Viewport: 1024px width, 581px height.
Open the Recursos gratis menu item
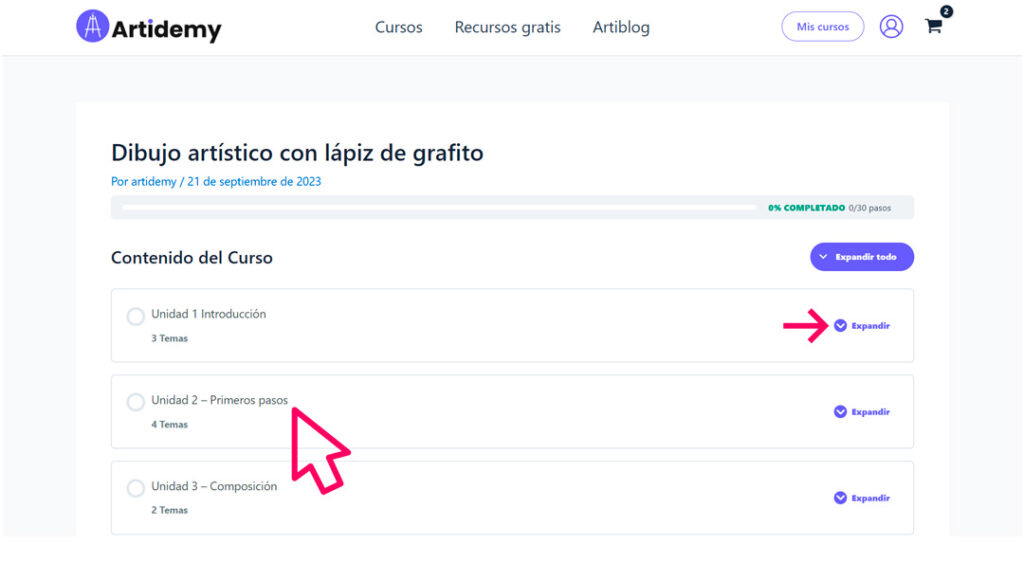pos(507,27)
